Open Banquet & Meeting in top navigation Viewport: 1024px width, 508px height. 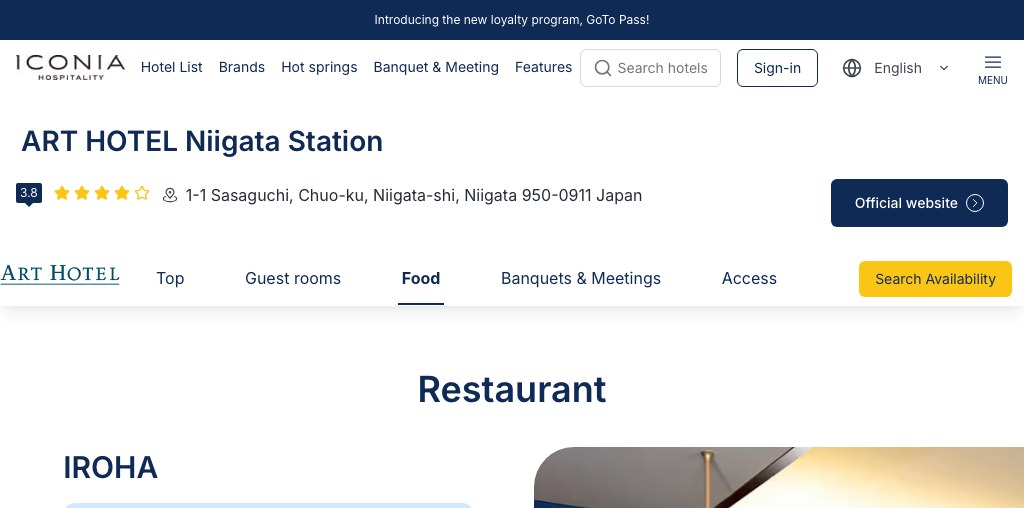pyautogui.click(x=436, y=67)
